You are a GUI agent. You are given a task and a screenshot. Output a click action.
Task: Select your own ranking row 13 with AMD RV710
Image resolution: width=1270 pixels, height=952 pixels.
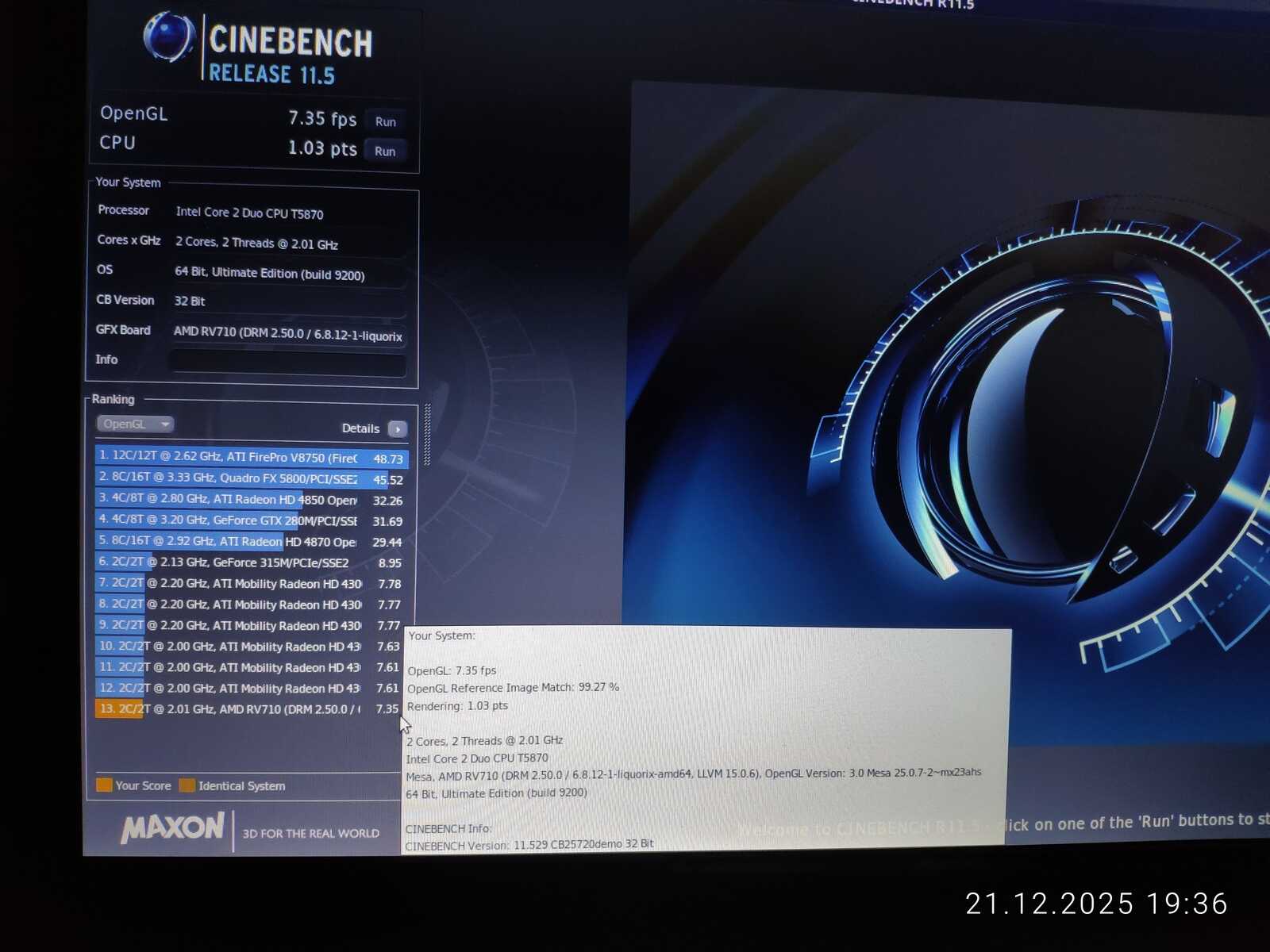[x=249, y=708]
